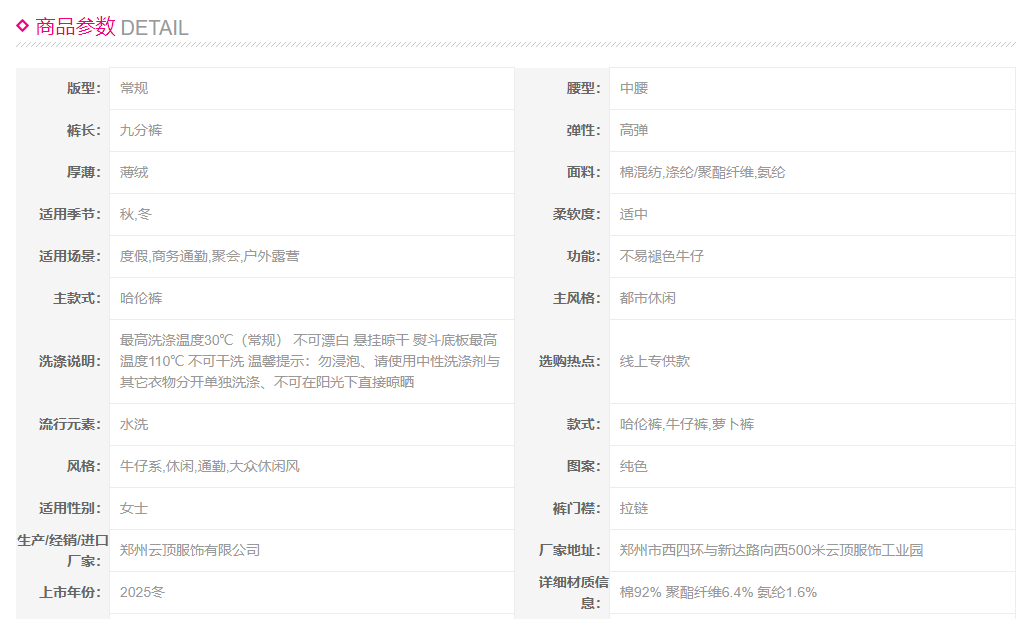The height and width of the screenshot is (619, 1024).
Task: Click the 洗涤说明 washing instructions text
Action: tap(309, 361)
